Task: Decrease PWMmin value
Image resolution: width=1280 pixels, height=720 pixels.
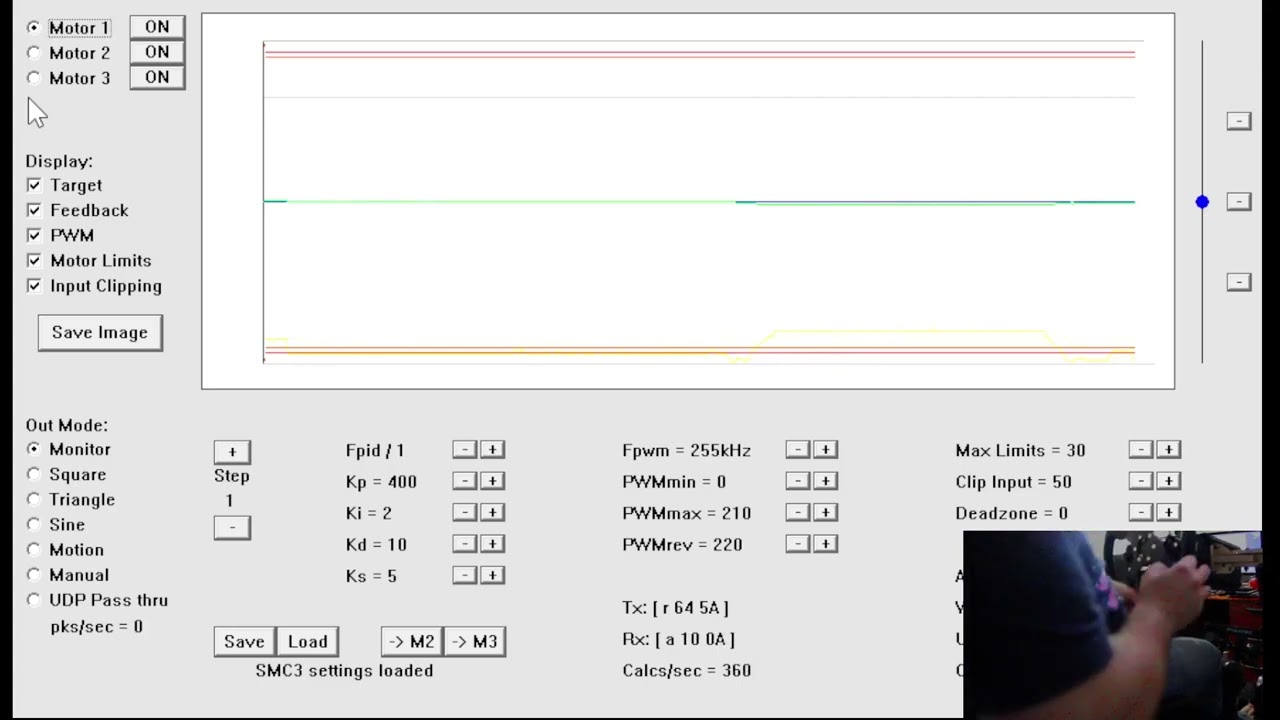Action: (797, 481)
